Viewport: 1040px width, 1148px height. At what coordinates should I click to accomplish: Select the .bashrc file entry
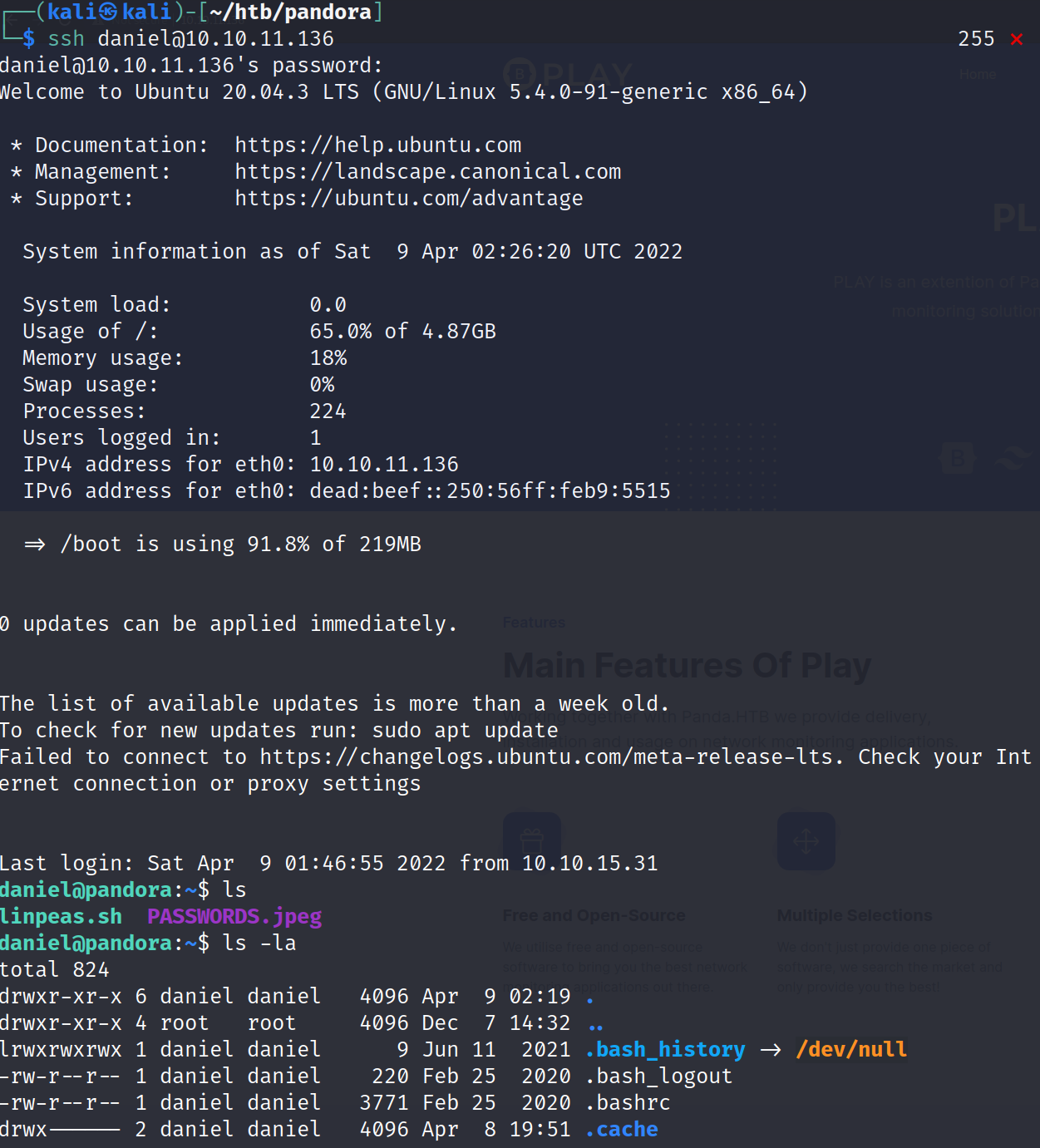[x=628, y=1103]
